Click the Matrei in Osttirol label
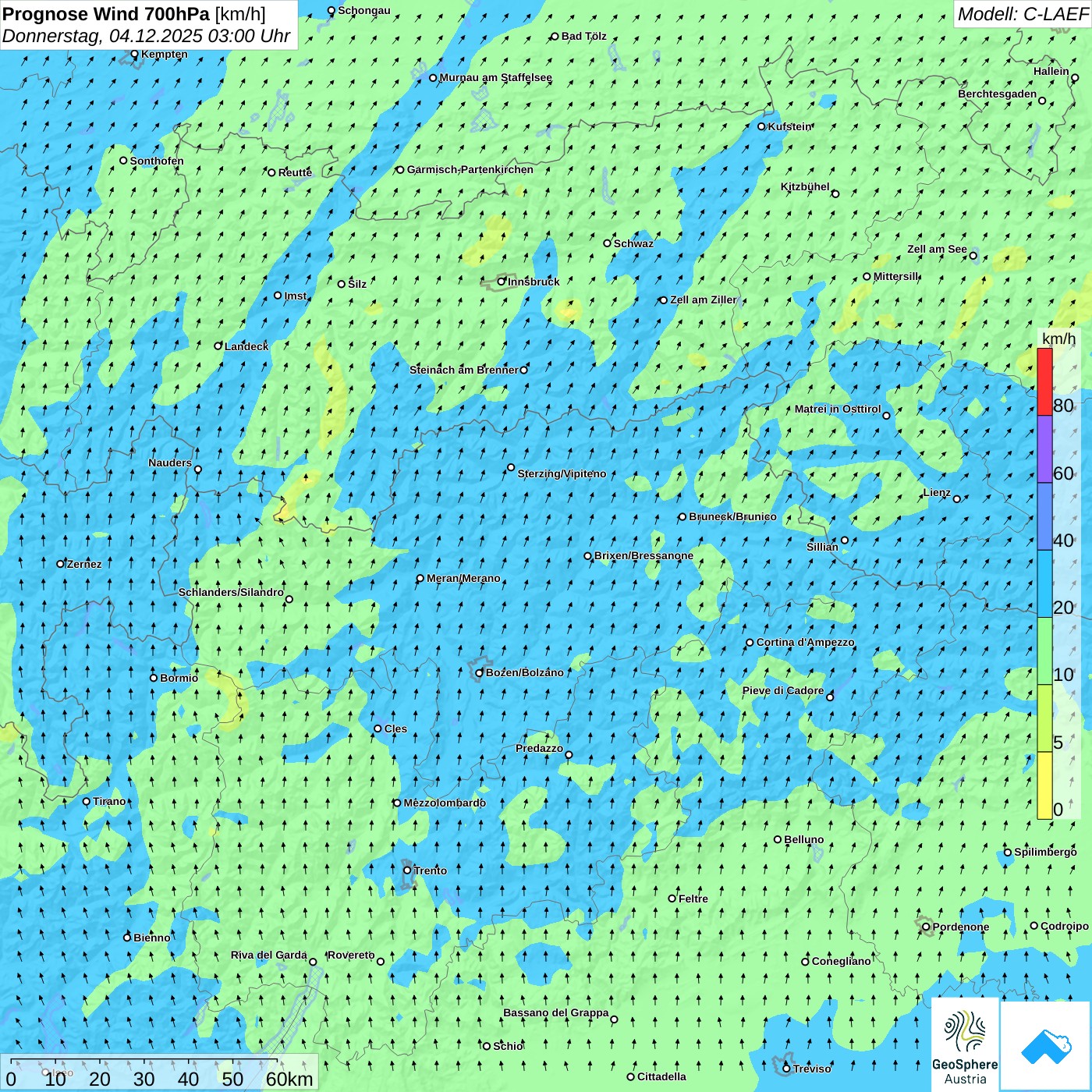Image resolution: width=1092 pixels, height=1092 pixels. [838, 409]
